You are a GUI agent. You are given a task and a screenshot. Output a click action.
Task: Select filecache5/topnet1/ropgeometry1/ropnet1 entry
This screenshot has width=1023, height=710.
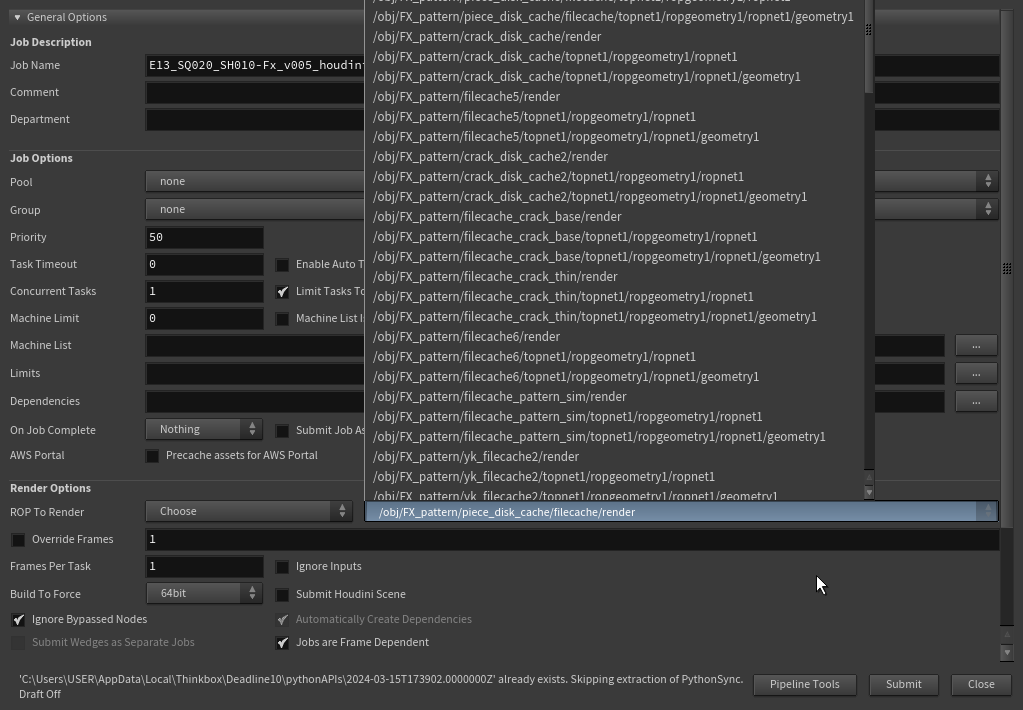(614, 117)
